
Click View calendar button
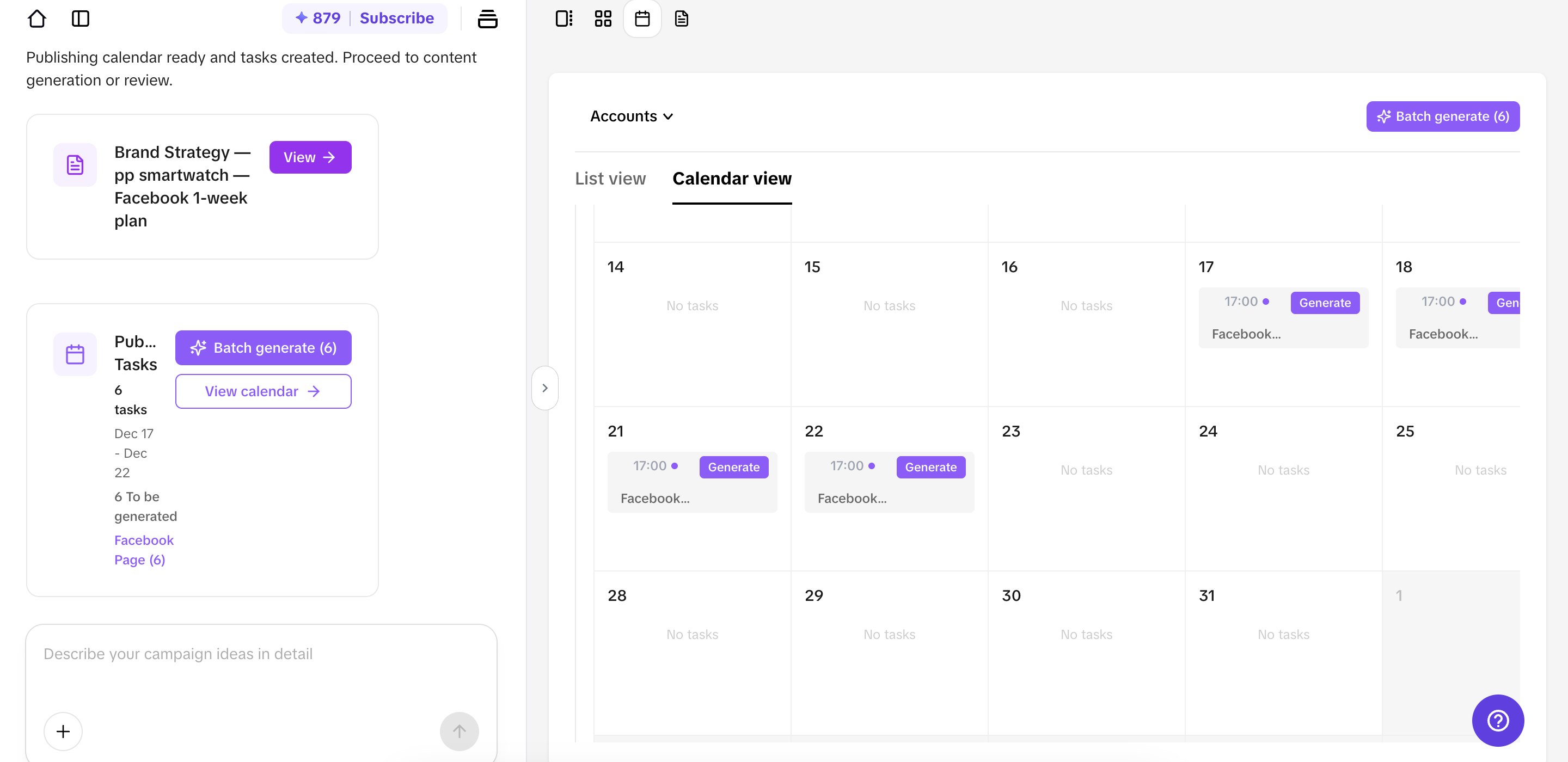pos(263,391)
